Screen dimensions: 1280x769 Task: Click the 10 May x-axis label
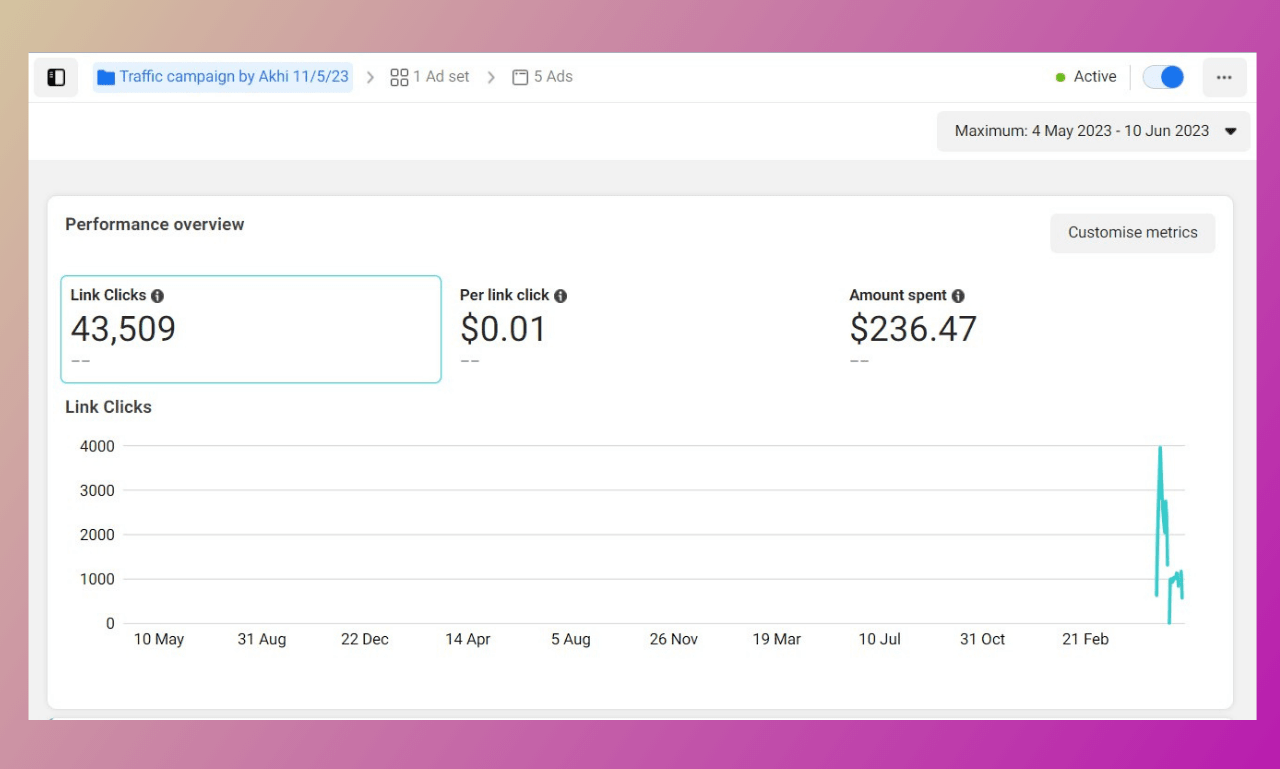tap(159, 639)
